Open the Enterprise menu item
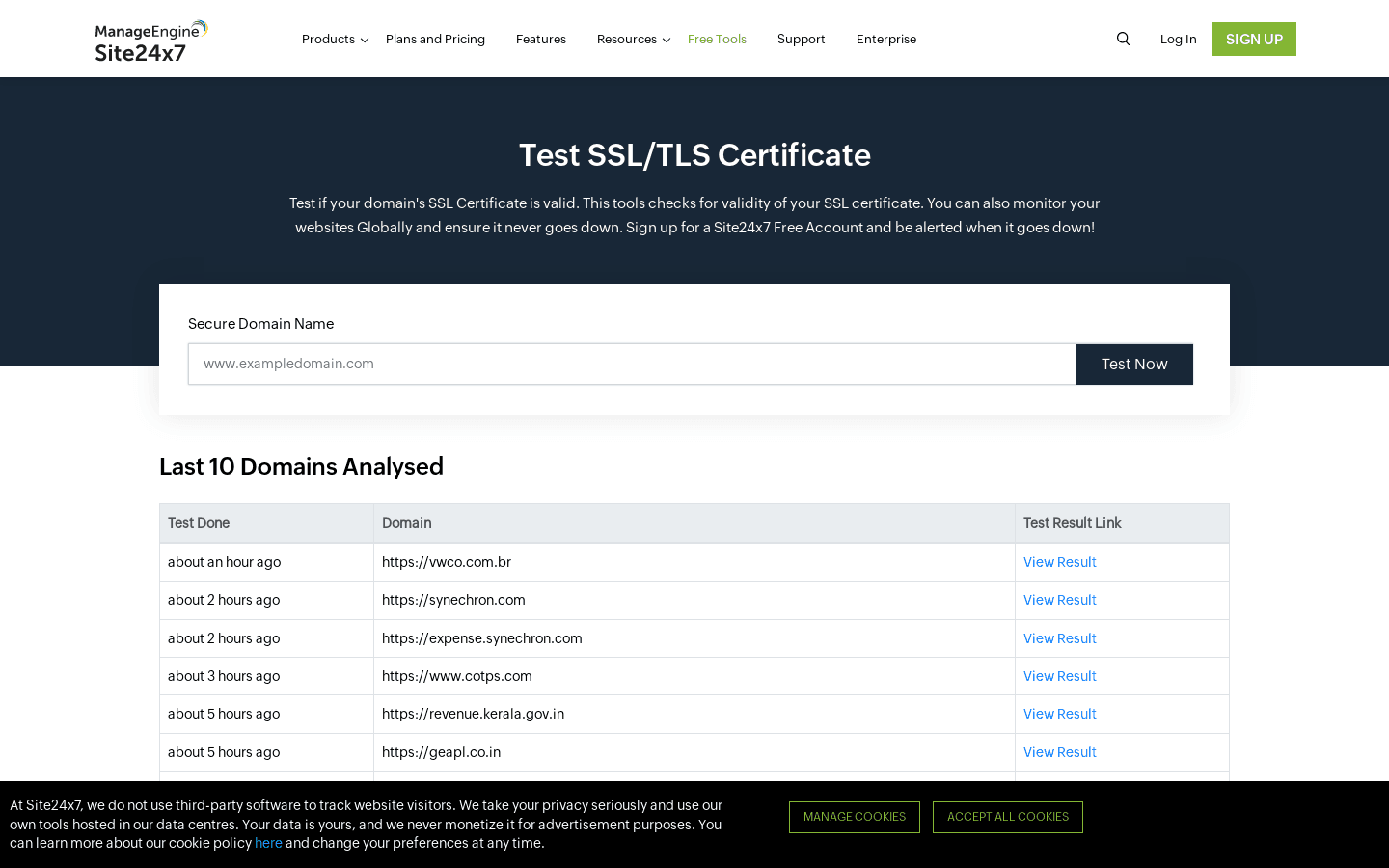 click(886, 40)
